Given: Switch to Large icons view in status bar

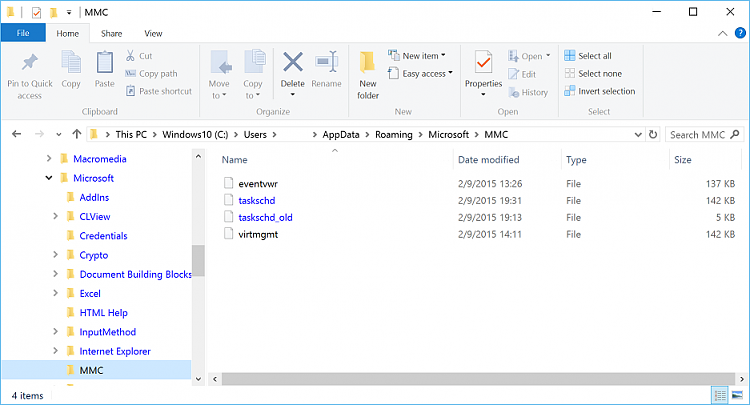Looking at the screenshot, I should coord(737,395).
